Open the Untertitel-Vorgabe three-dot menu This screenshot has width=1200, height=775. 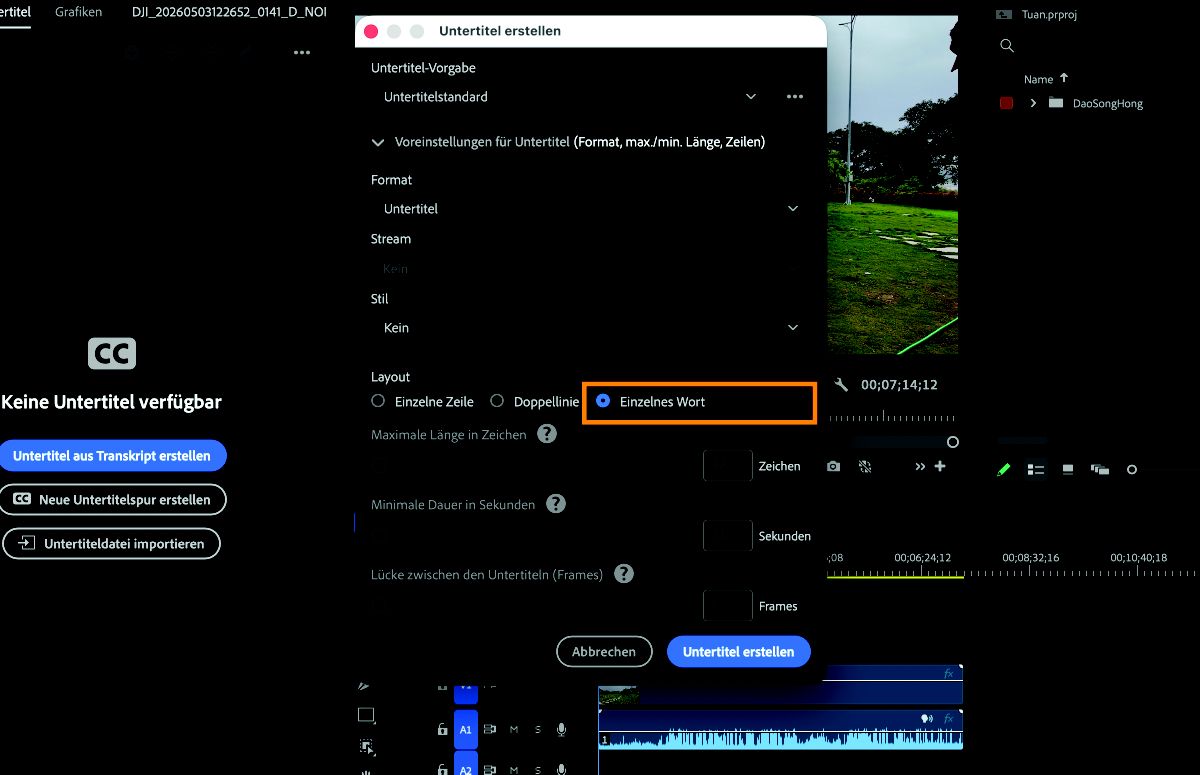point(795,97)
